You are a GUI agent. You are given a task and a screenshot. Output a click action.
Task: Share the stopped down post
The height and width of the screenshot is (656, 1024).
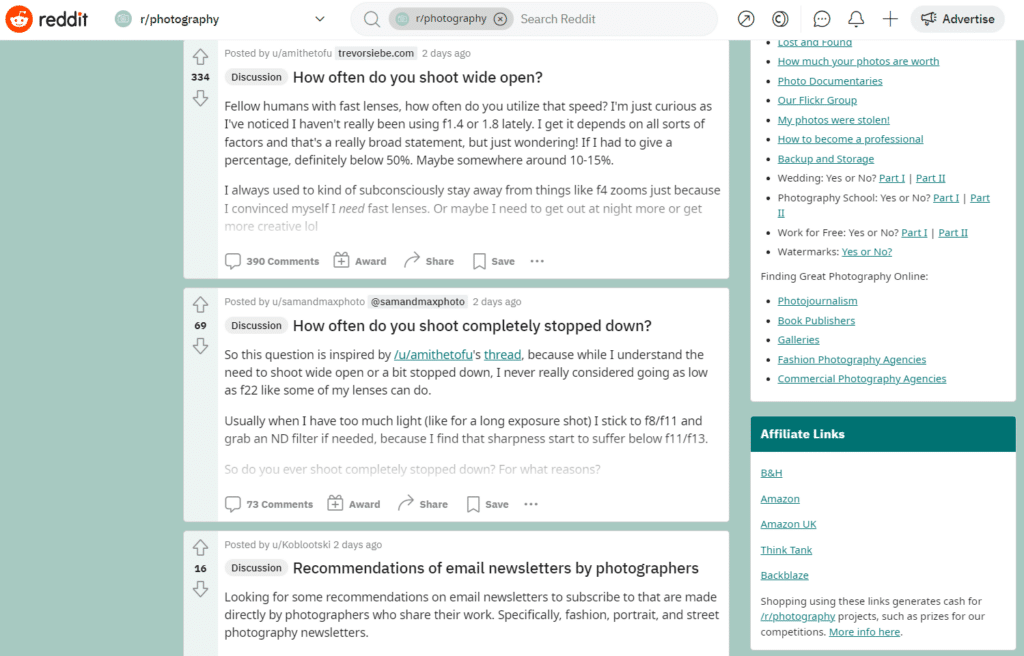pyautogui.click(x=423, y=504)
